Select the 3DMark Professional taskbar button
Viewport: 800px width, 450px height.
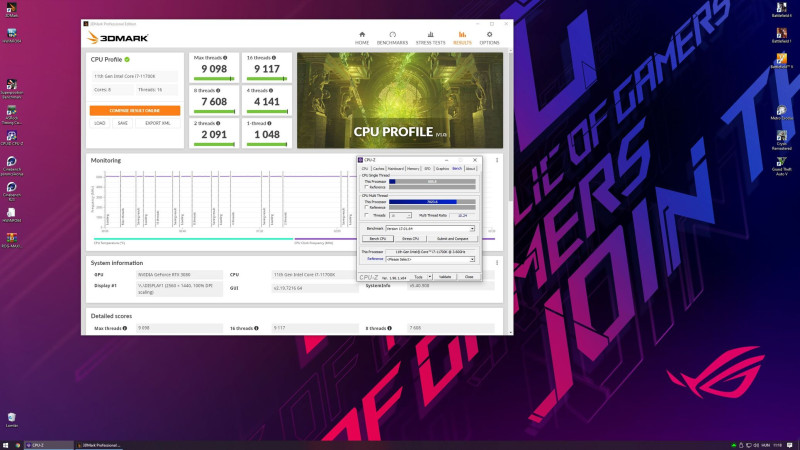pyautogui.click(x=98, y=445)
